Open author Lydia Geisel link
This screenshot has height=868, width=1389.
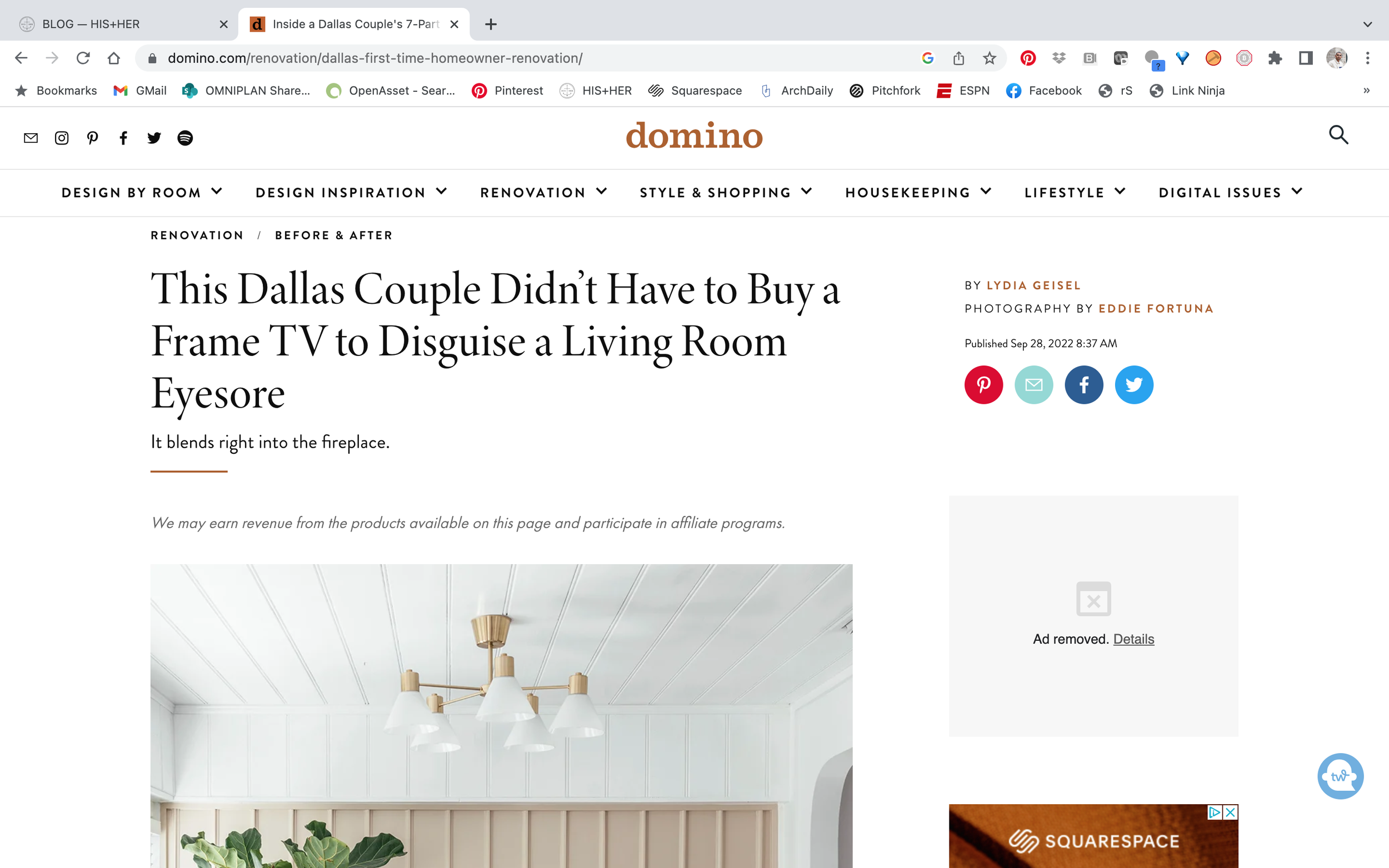click(1033, 285)
